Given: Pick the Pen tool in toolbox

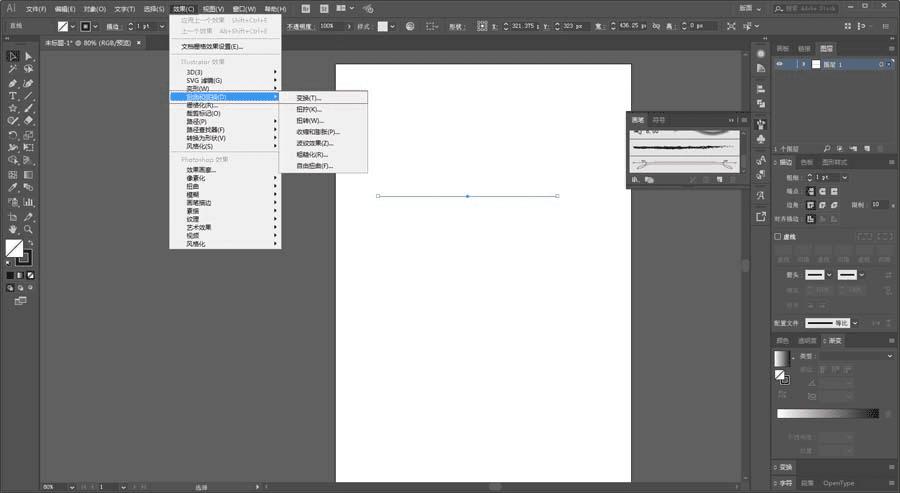Looking at the screenshot, I should (12, 83).
